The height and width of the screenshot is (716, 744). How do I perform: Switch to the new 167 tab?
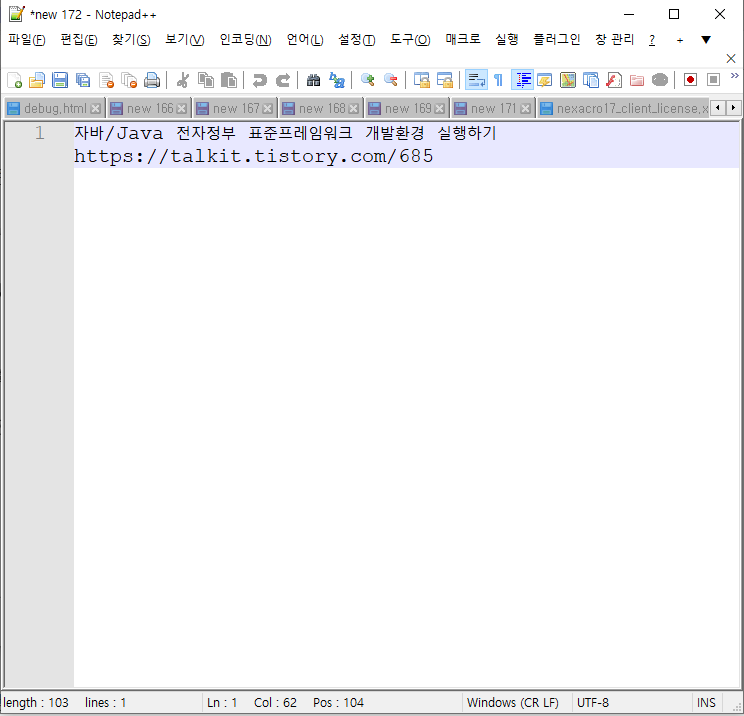(x=235, y=108)
